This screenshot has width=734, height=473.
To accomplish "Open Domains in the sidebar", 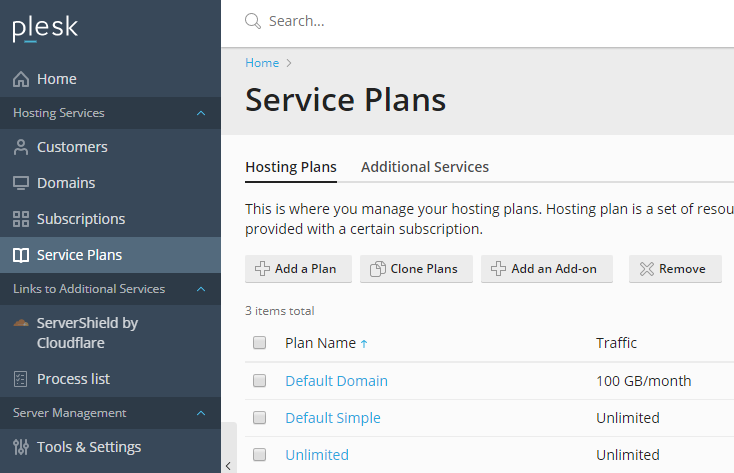I will 110,183.
